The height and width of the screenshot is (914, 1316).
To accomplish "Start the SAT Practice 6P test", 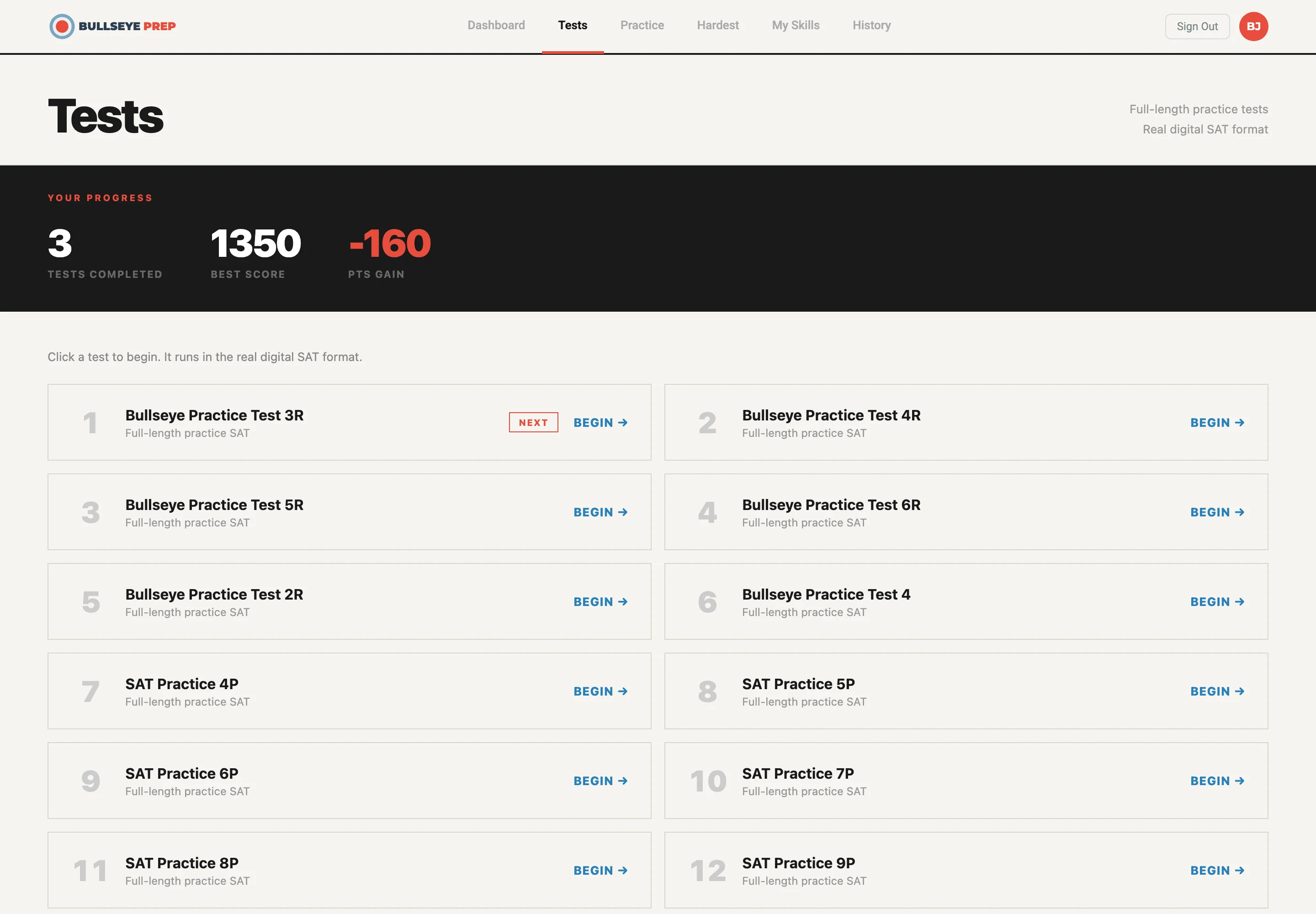I will coord(601,781).
